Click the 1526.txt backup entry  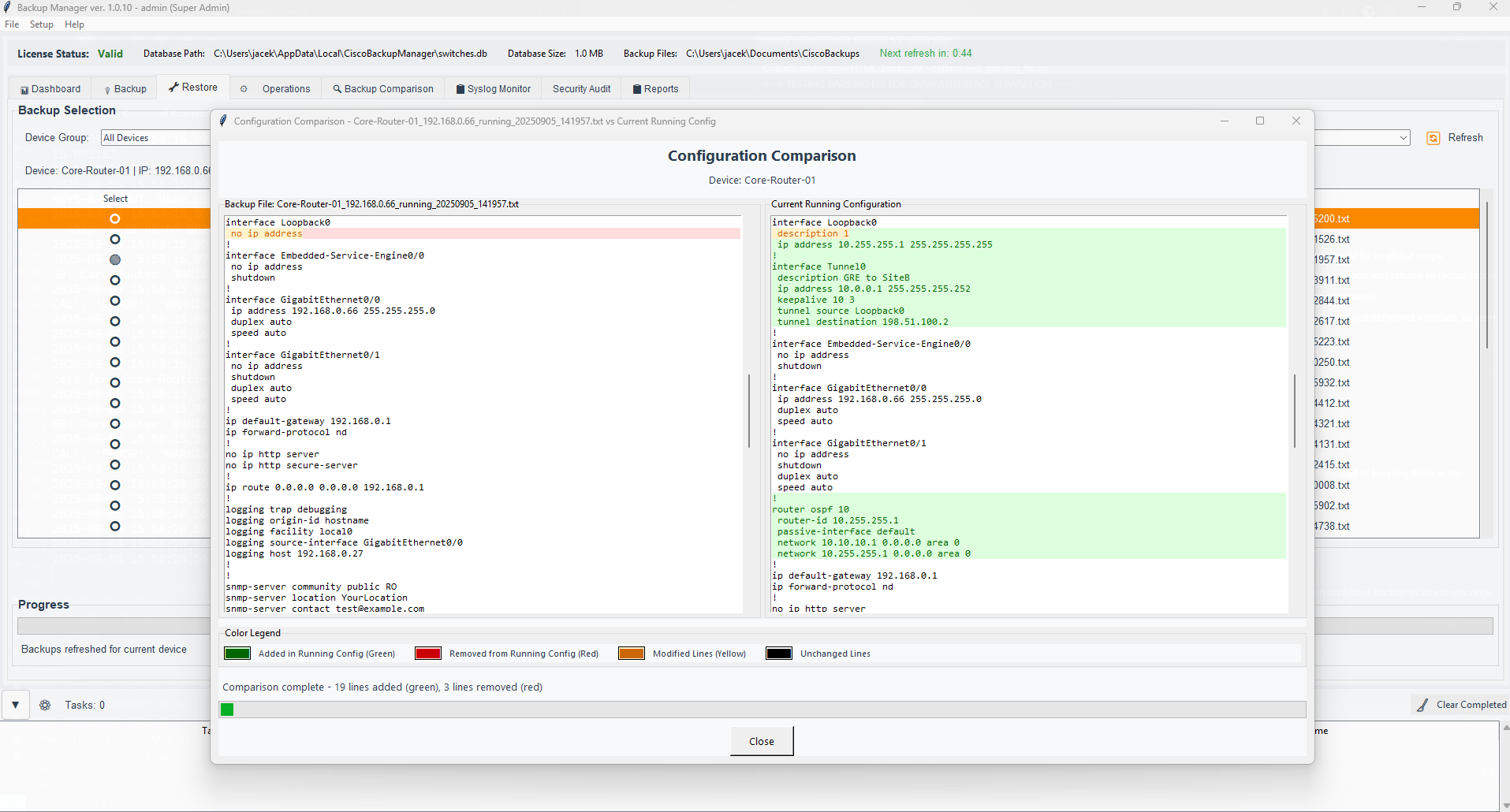[x=1332, y=239]
